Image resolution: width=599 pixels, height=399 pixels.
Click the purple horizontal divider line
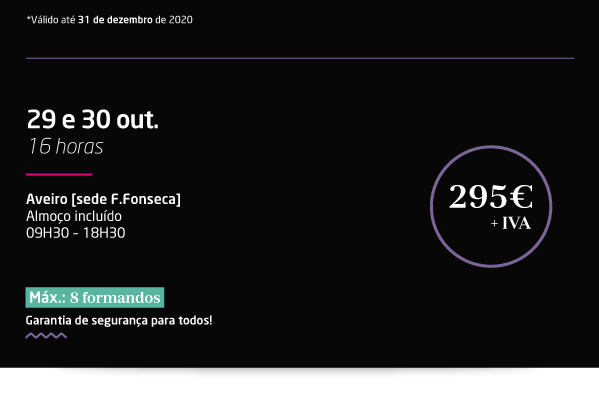pos(300,58)
